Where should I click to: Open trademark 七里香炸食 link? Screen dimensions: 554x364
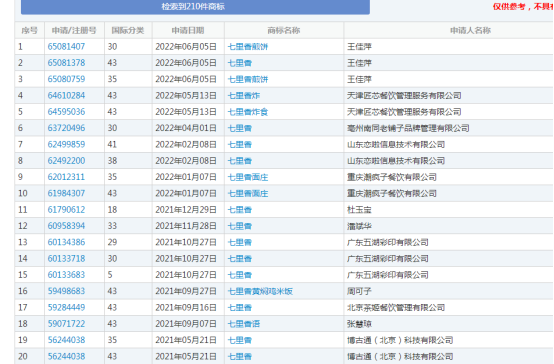click(x=248, y=112)
